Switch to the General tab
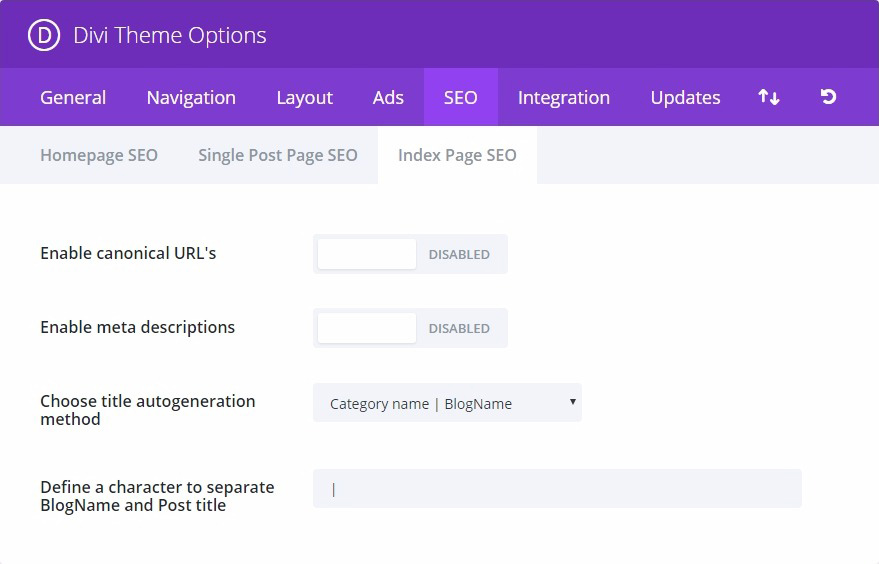The image size is (879, 564). click(x=73, y=98)
